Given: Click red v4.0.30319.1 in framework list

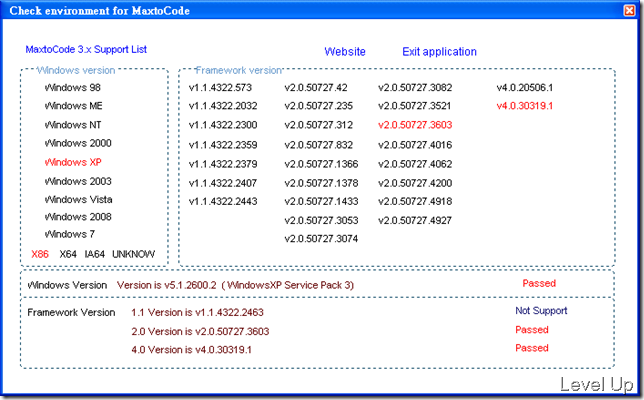Looking at the screenshot, I should click(525, 106).
